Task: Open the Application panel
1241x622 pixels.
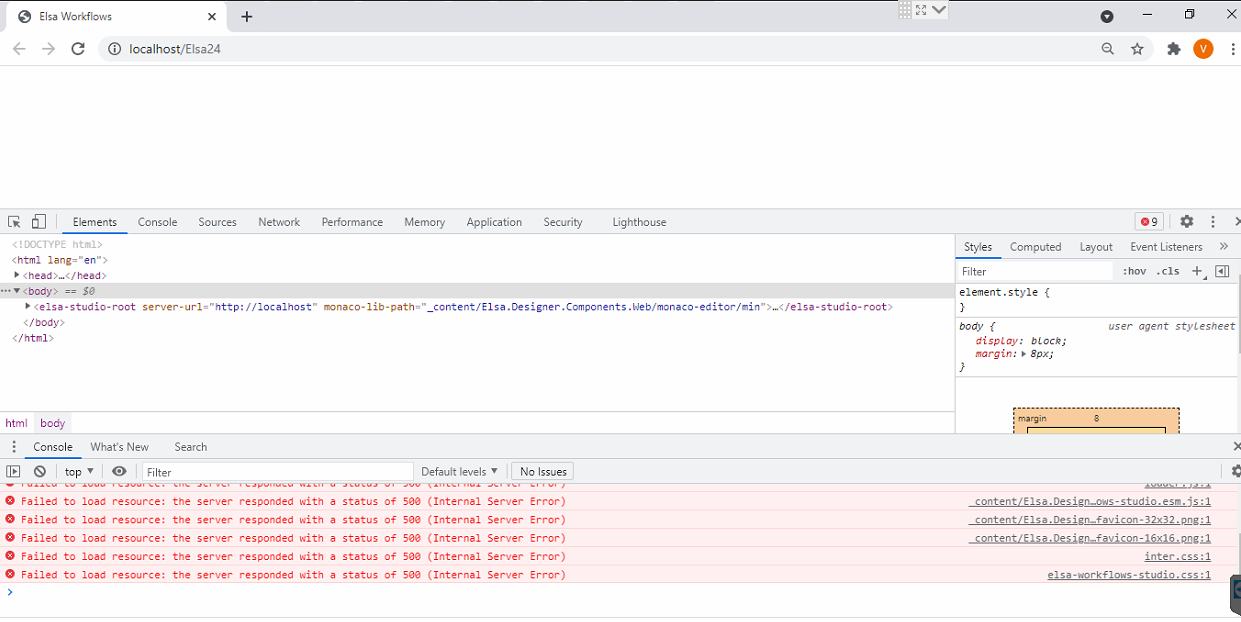Action: coord(494,222)
